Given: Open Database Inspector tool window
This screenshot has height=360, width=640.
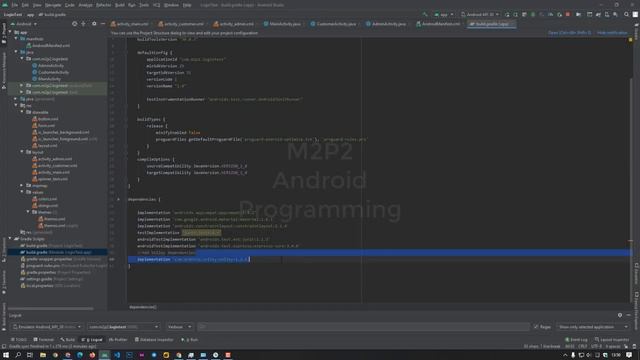Looking at the screenshot, I should click(154, 340).
